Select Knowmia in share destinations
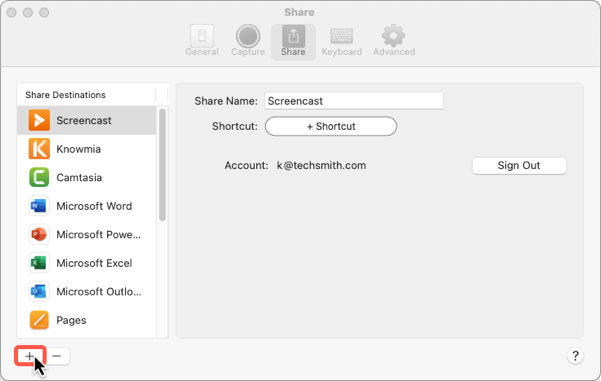This screenshot has height=381, width=601. coord(79,149)
